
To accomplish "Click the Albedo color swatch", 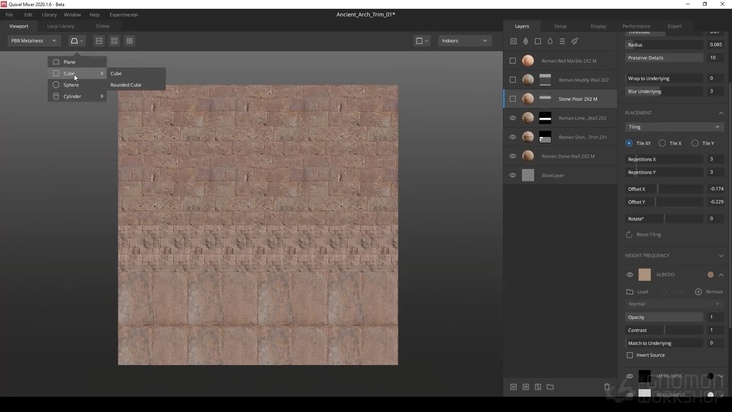I will (644, 275).
